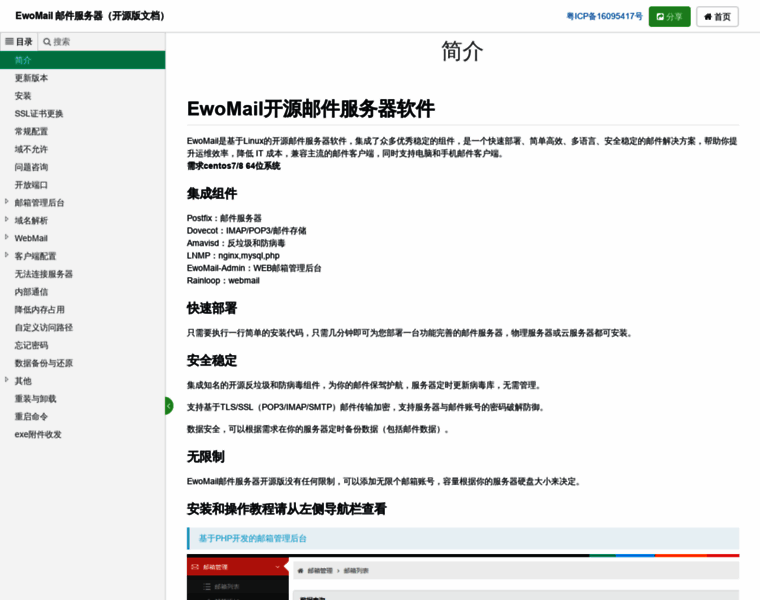This screenshot has width=760, height=600.
Task: Open the 开放端口 page
Action: (x=31, y=185)
